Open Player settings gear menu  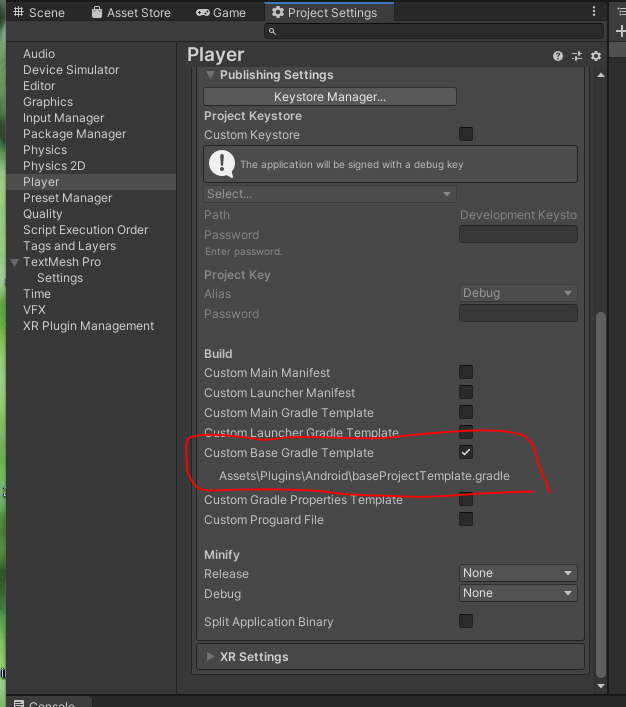click(596, 56)
